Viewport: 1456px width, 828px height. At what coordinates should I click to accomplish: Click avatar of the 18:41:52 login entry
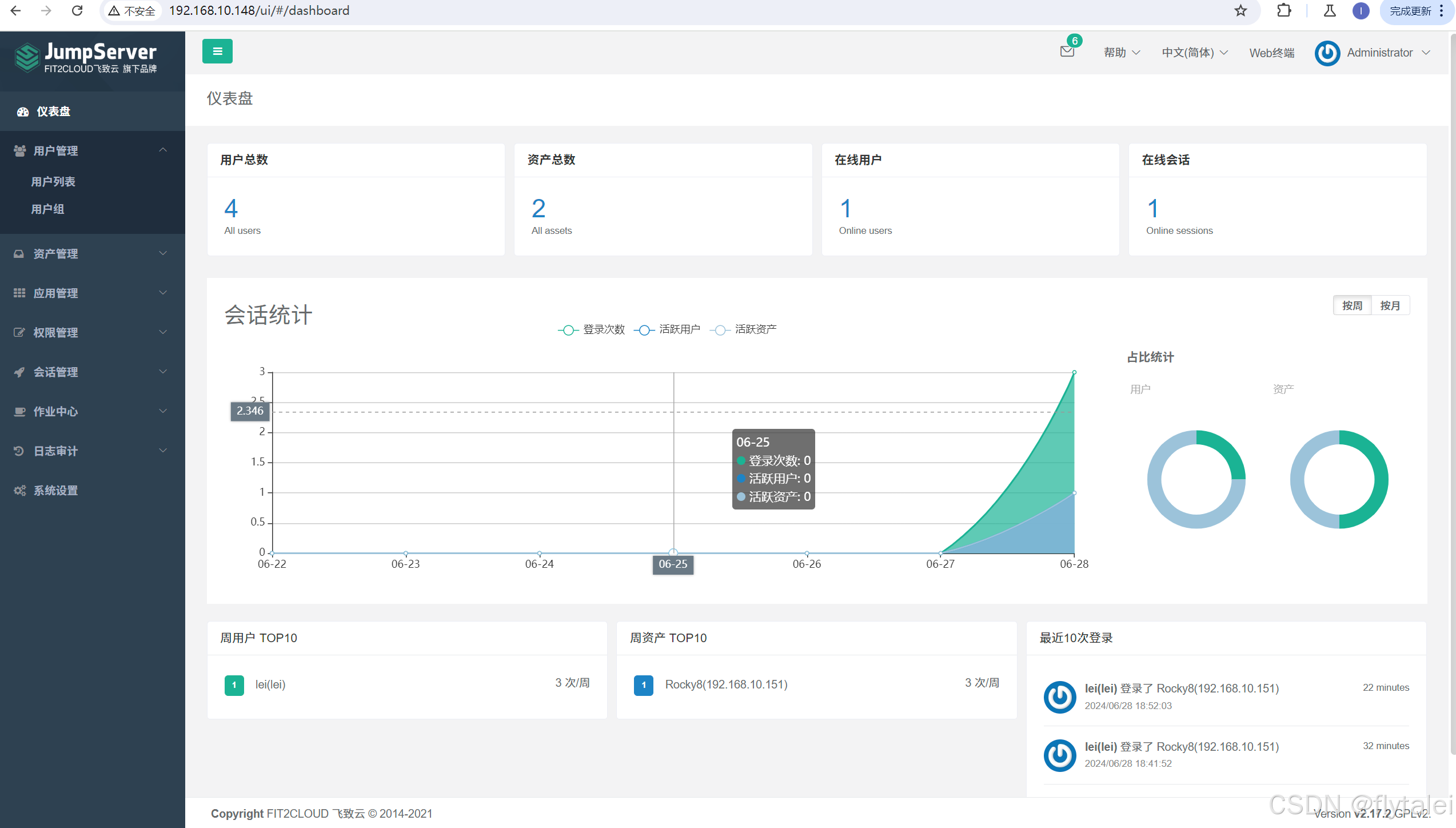[x=1060, y=755]
